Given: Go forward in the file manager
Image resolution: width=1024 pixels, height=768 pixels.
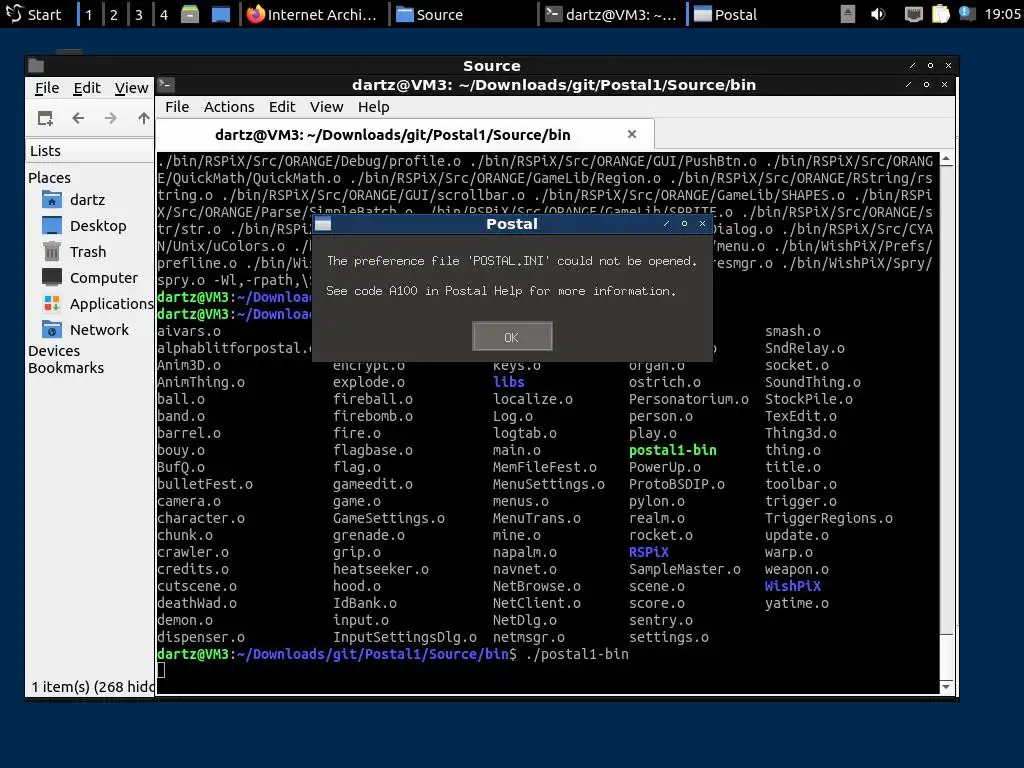Looking at the screenshot, I should tap(111, 118).
